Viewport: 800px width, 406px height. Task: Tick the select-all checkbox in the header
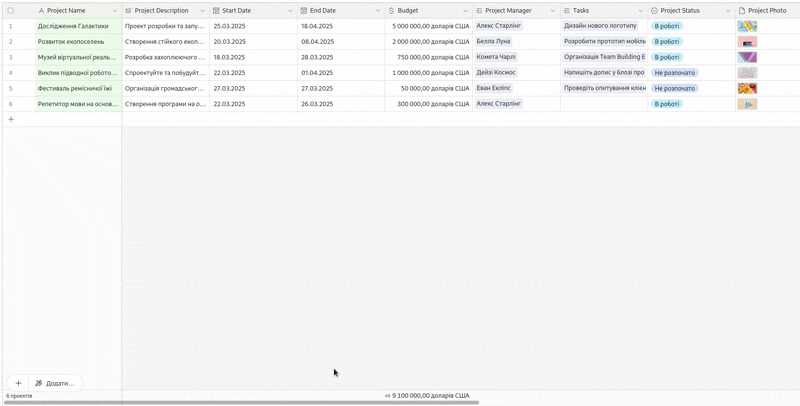point(11,11)
